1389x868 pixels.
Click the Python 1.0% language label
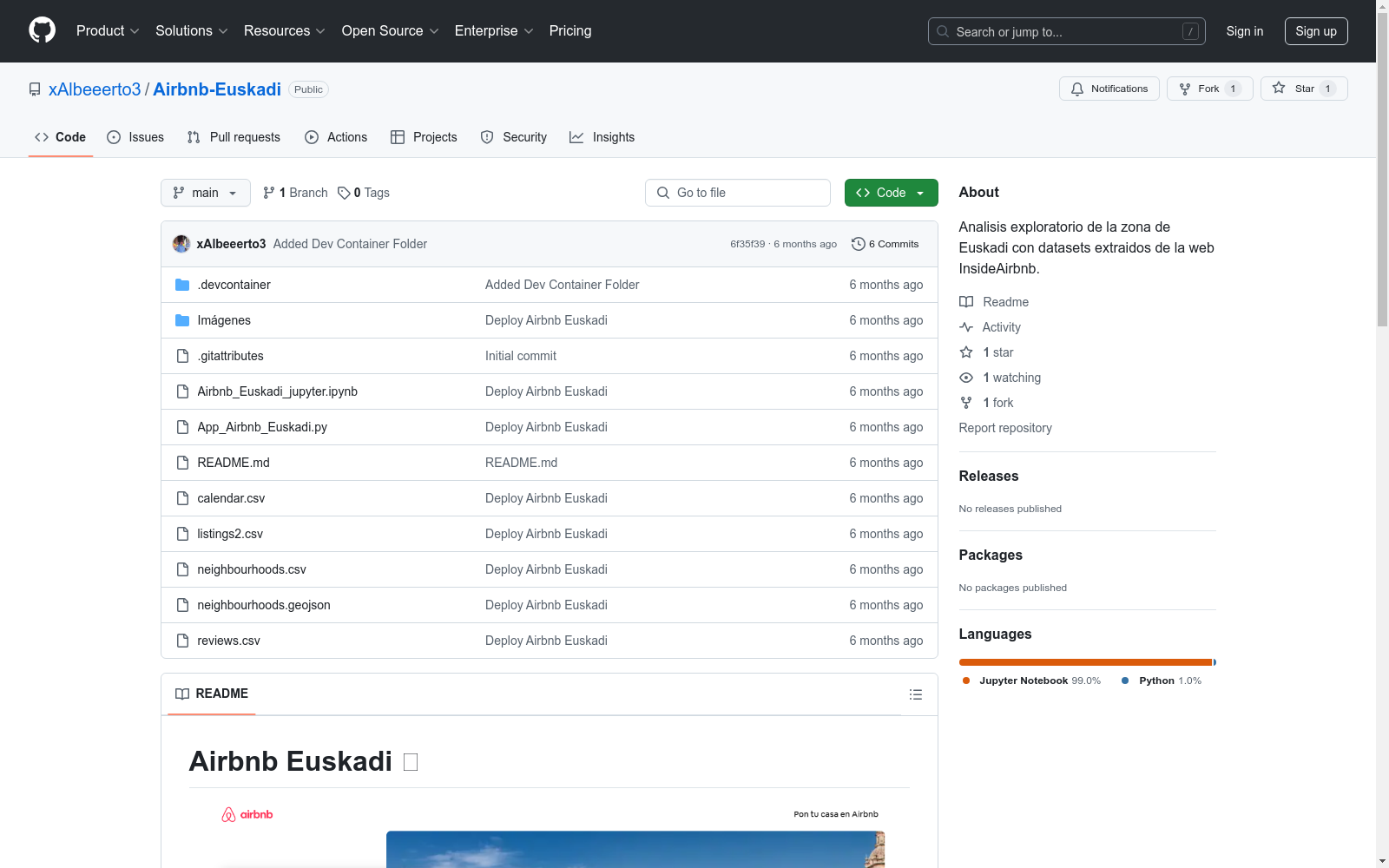1162,681
